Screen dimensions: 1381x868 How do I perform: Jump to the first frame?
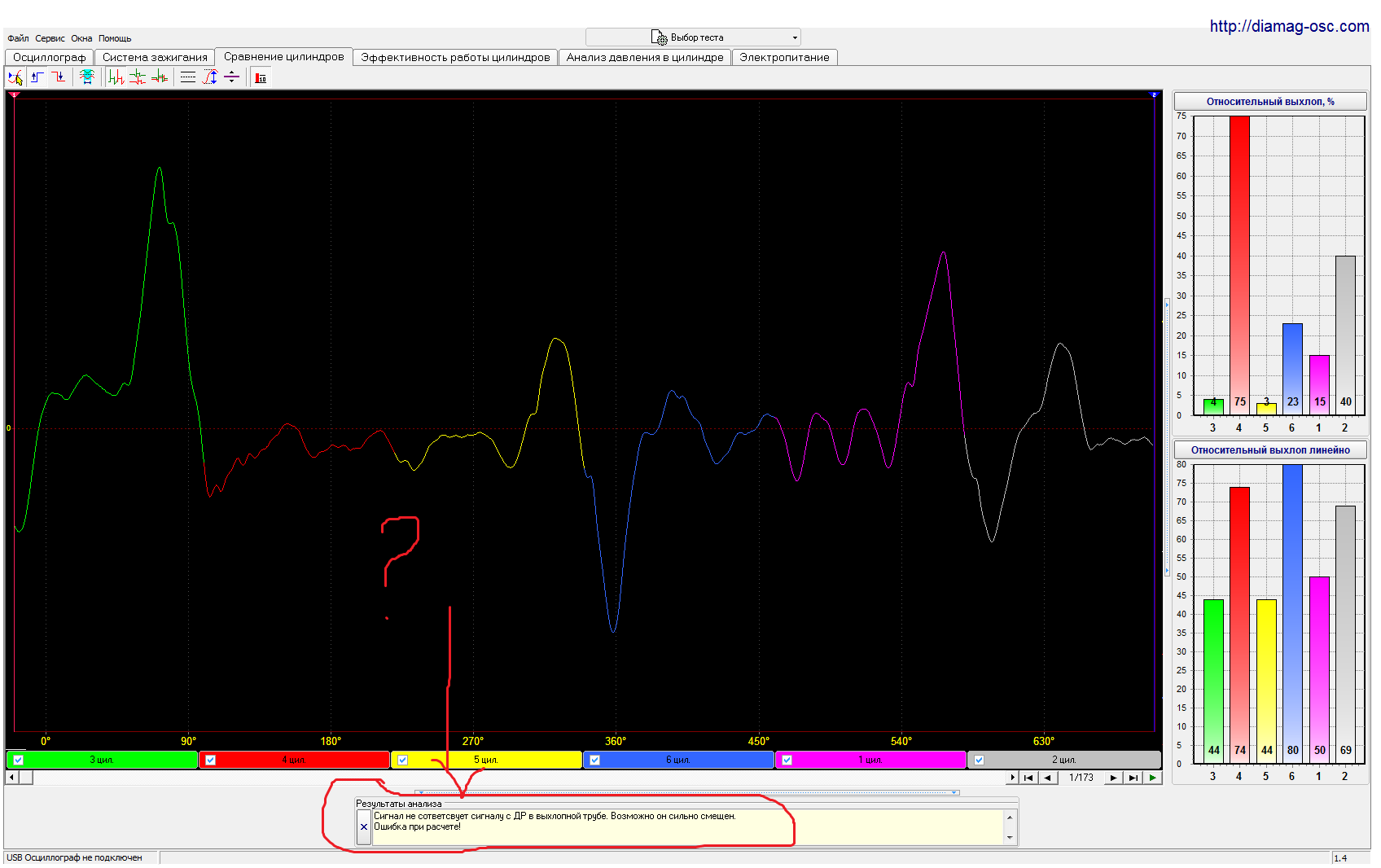click(1029, 778)
